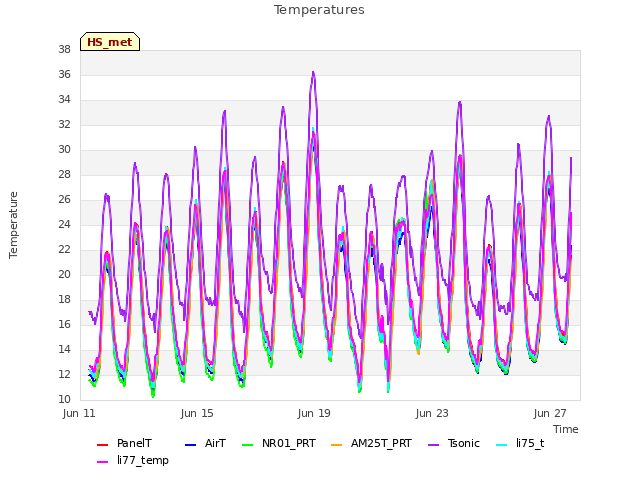This screenshot has width=640, height=480.
Task: Click the 32 y-axis tick label
Action: tap(64, 124)
